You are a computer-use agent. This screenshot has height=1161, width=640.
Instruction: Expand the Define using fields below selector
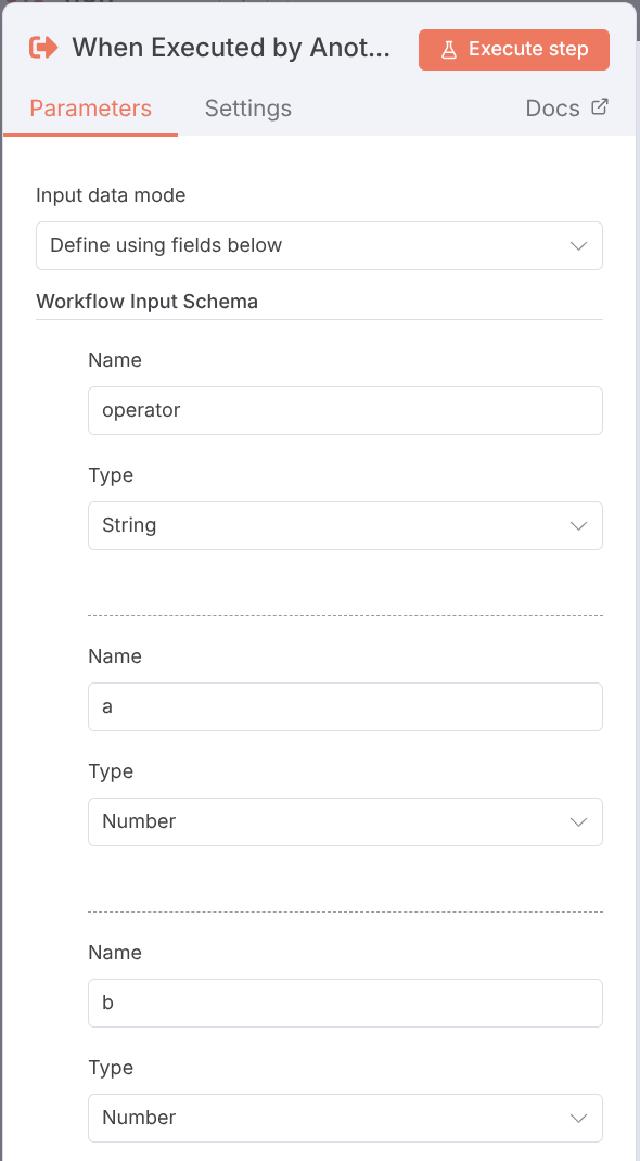pos(319,245)
